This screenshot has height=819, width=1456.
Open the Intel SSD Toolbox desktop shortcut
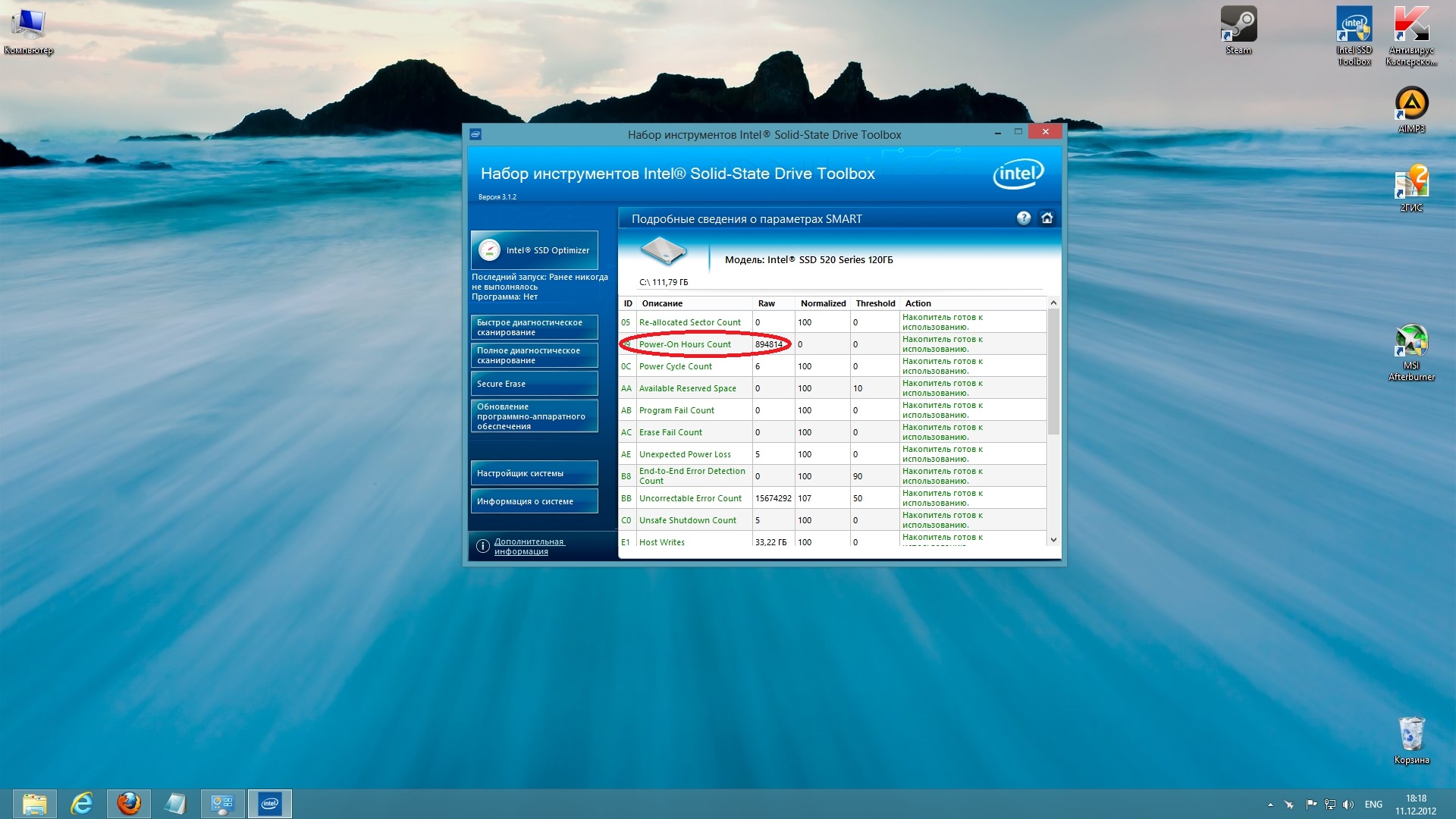(1354, 36)
